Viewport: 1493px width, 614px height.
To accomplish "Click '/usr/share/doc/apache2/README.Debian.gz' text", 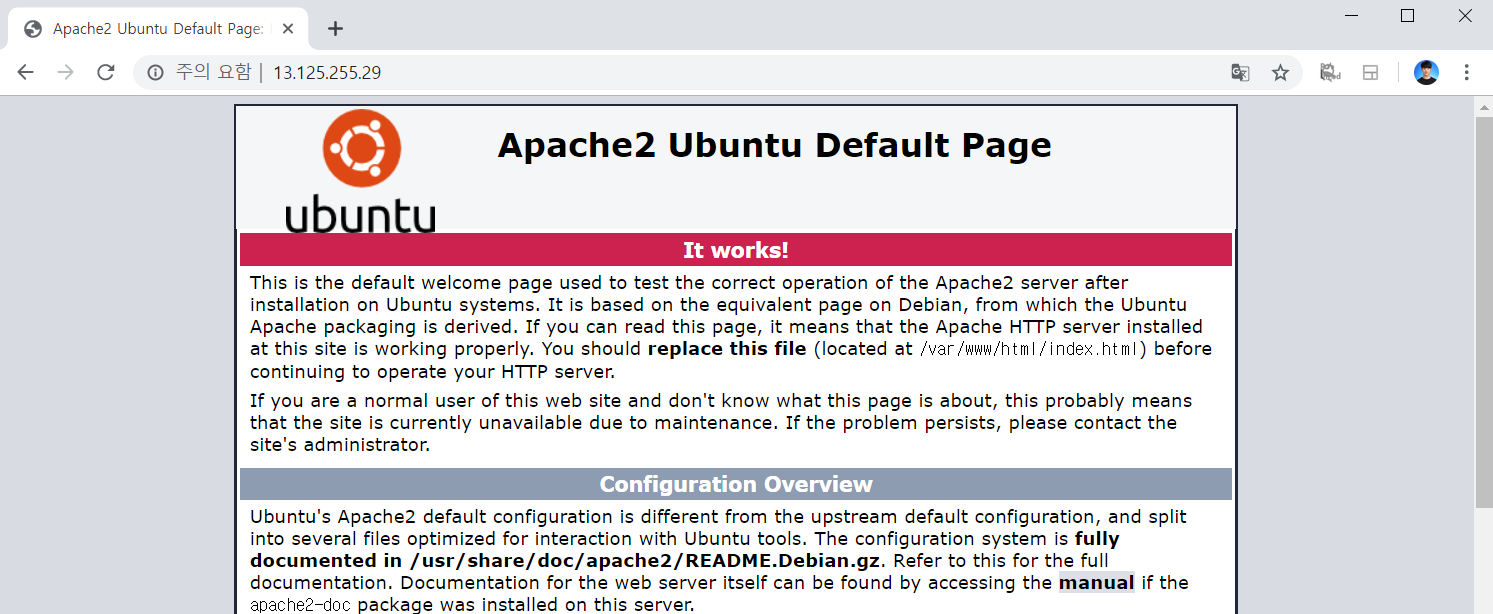I will click(645, 560).
